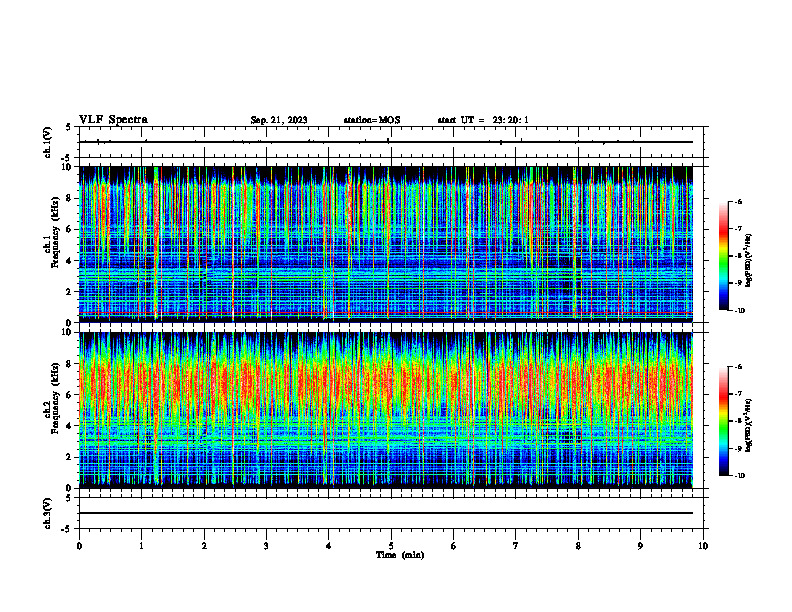The height and width of the screenshot is (612, 792).
Task: Click the ch.1 color scale bar
Action: [723, 256]
